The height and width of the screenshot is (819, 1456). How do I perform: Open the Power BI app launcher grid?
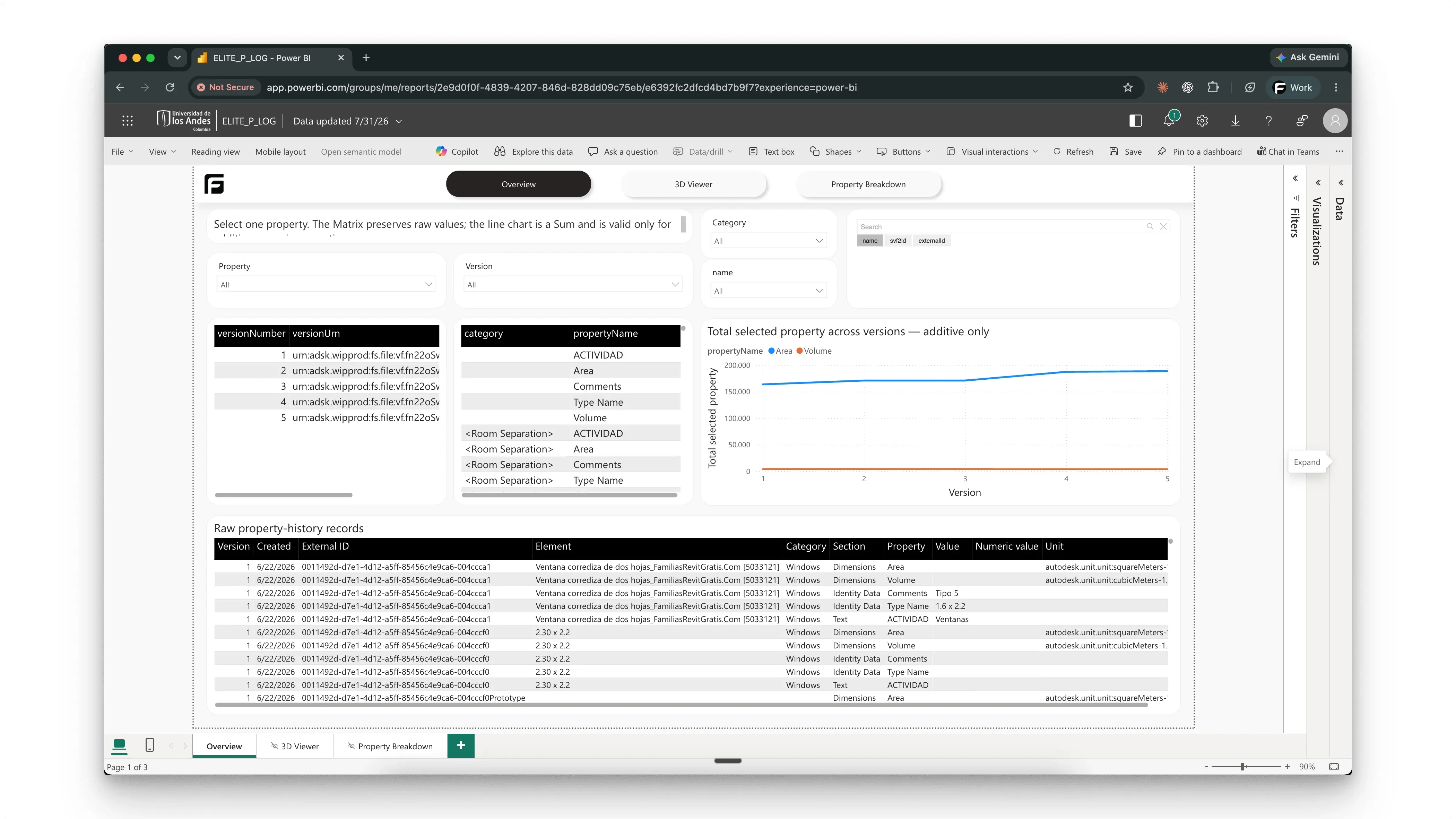click(127, 121)
